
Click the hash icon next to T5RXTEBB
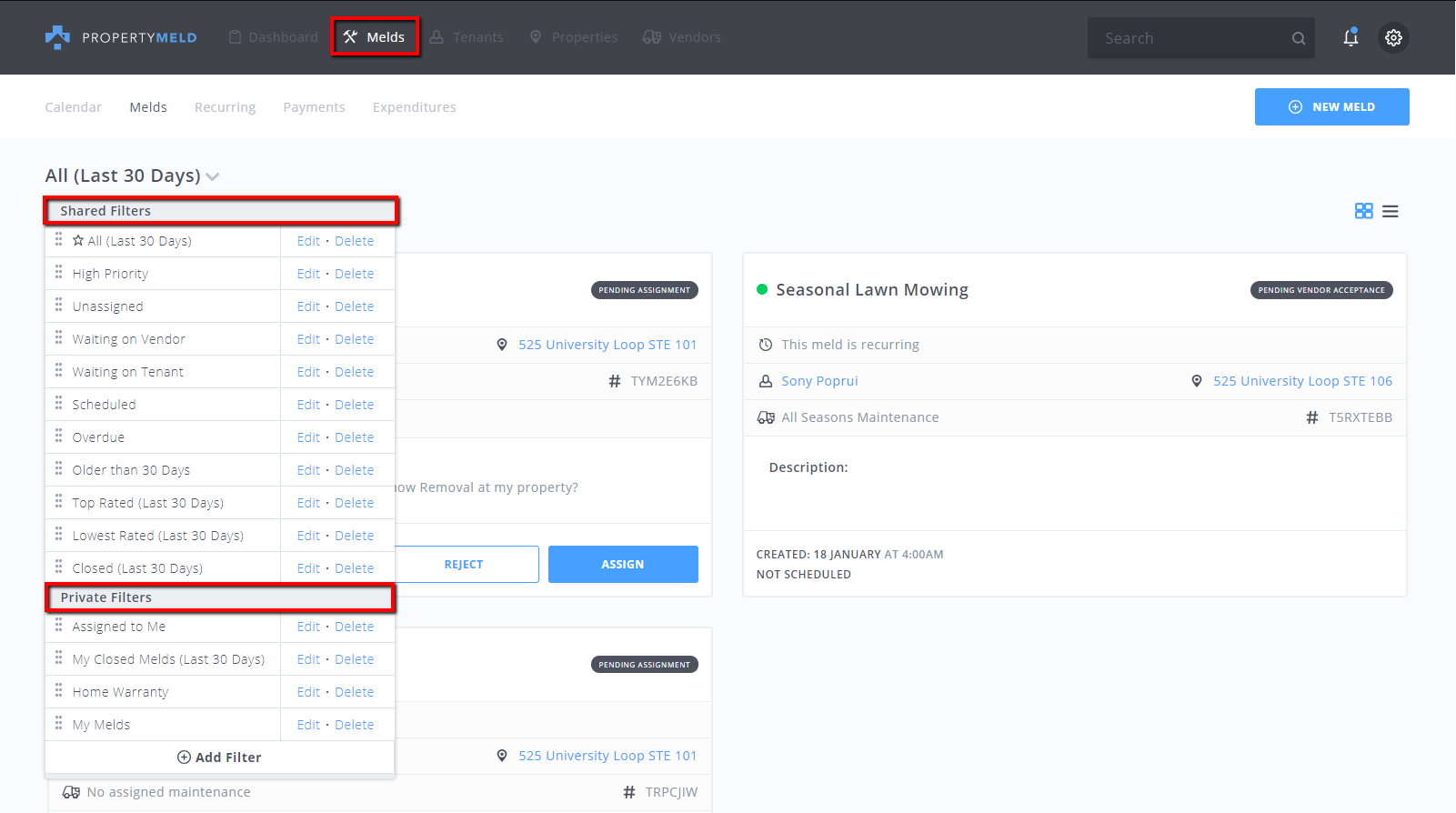click(1312, 417)
